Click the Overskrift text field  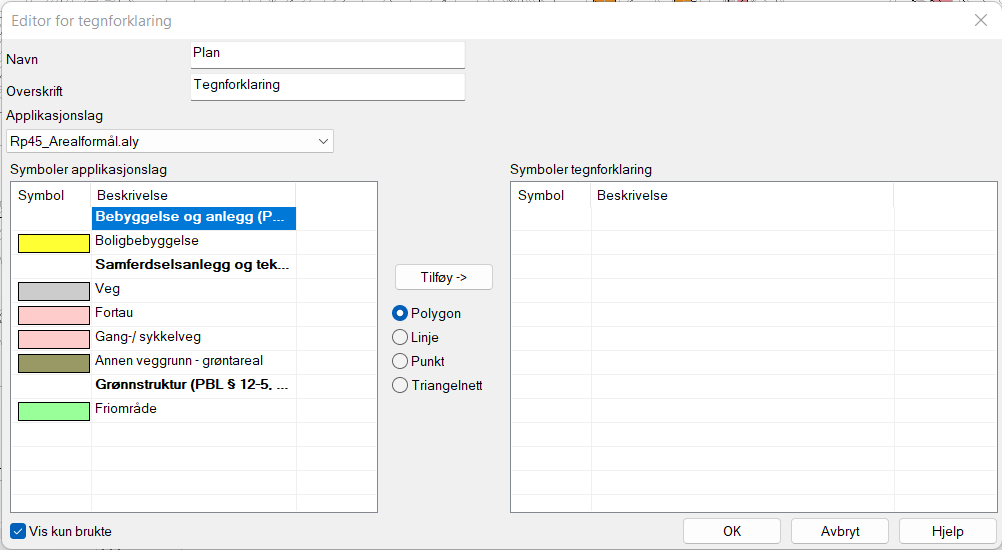(x=327, y=86)
